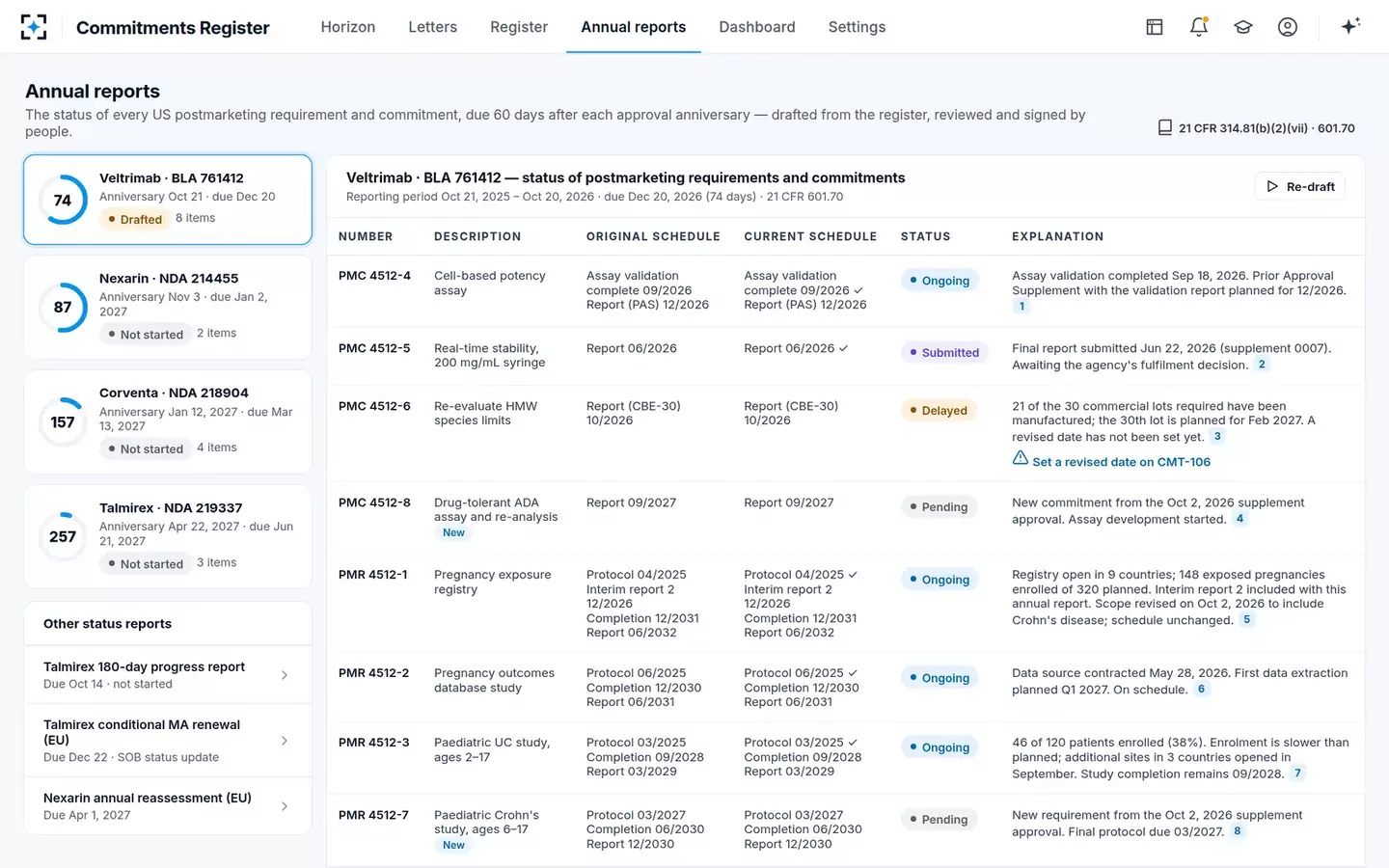Viewport: 1389px width, 868px height.
Task: Click the sparkle AI assistant icon
Action: 1350,26
